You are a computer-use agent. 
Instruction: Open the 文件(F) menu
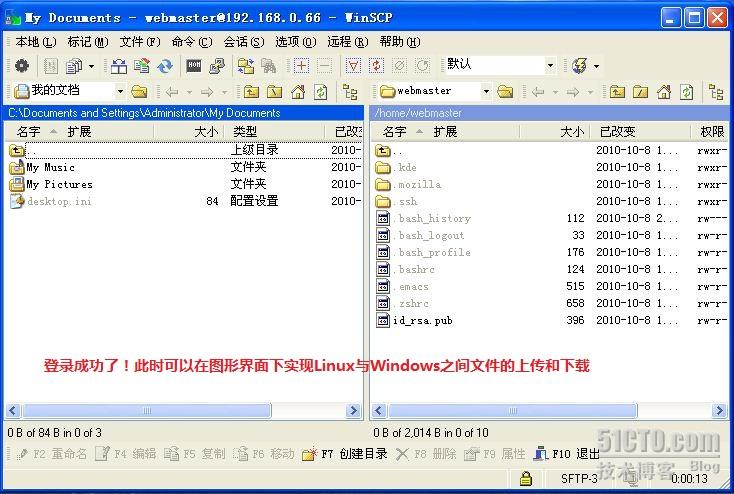coord(140,42)
